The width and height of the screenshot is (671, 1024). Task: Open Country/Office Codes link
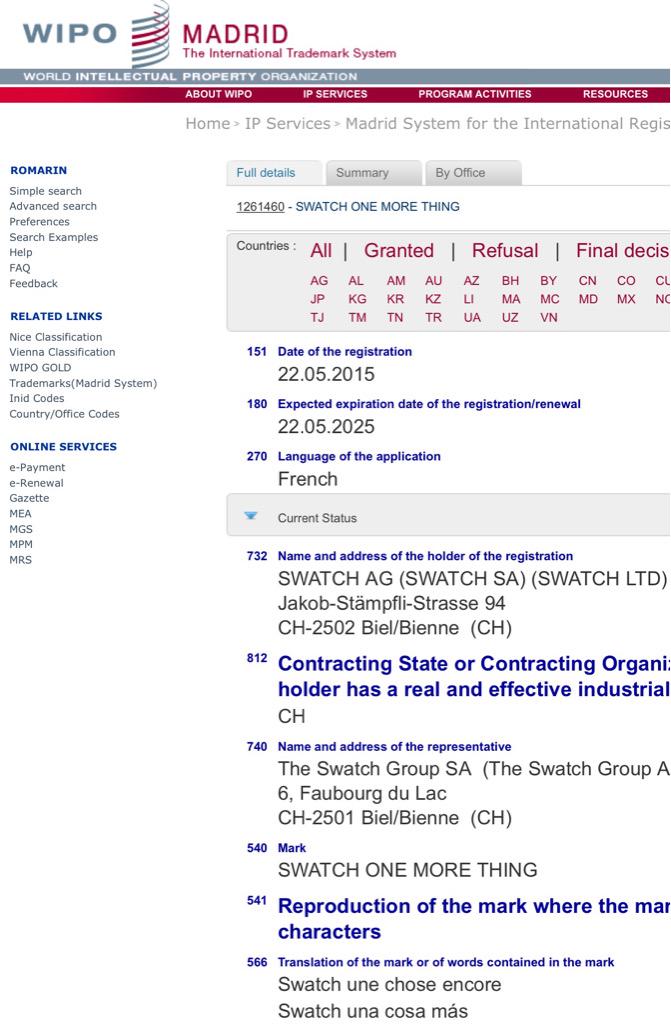click(64, 415)
